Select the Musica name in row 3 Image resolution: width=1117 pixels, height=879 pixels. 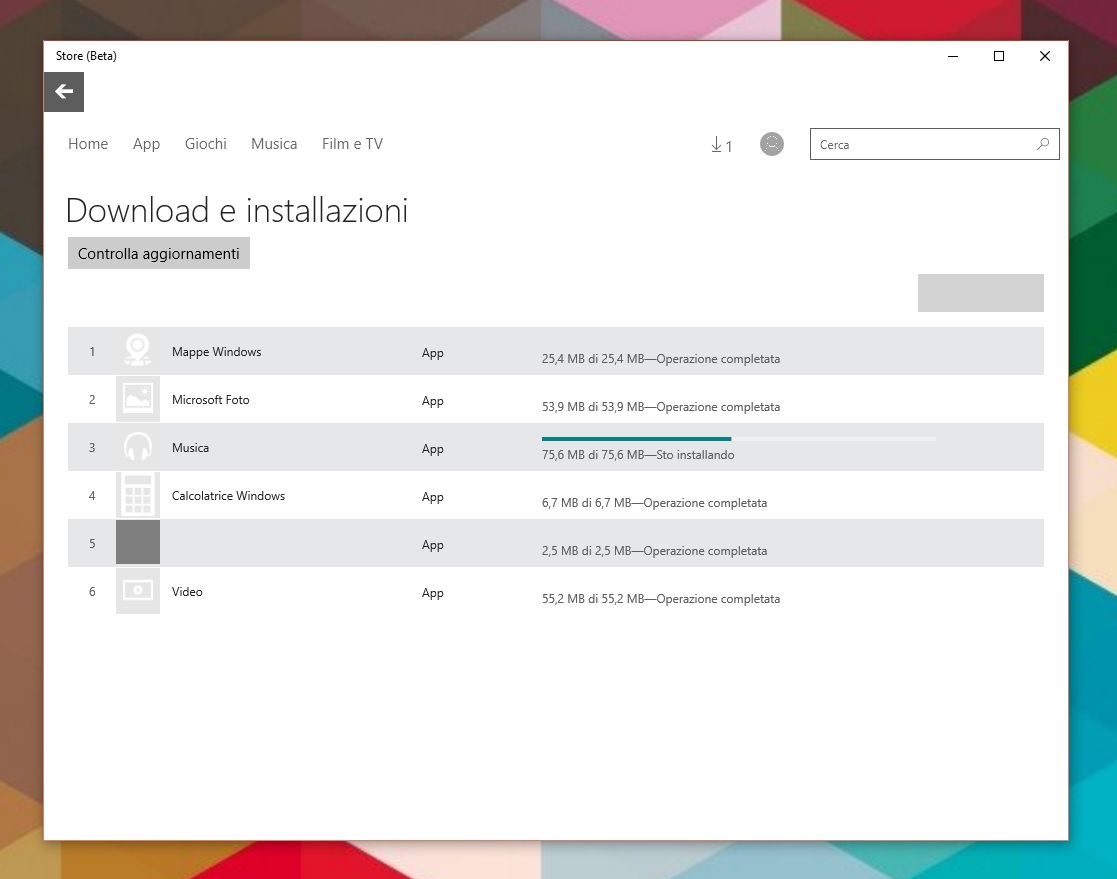click(190, 448)
